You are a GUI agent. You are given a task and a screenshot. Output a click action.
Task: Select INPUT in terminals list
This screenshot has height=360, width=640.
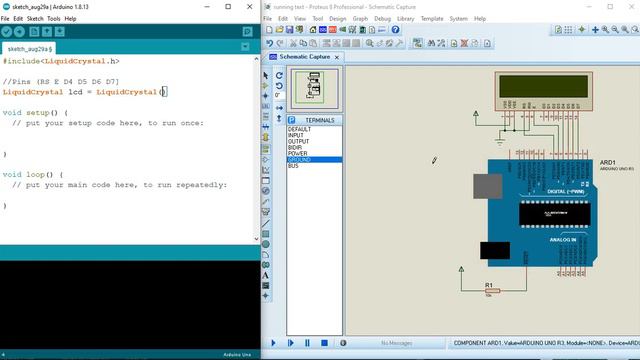coord(314,135)
